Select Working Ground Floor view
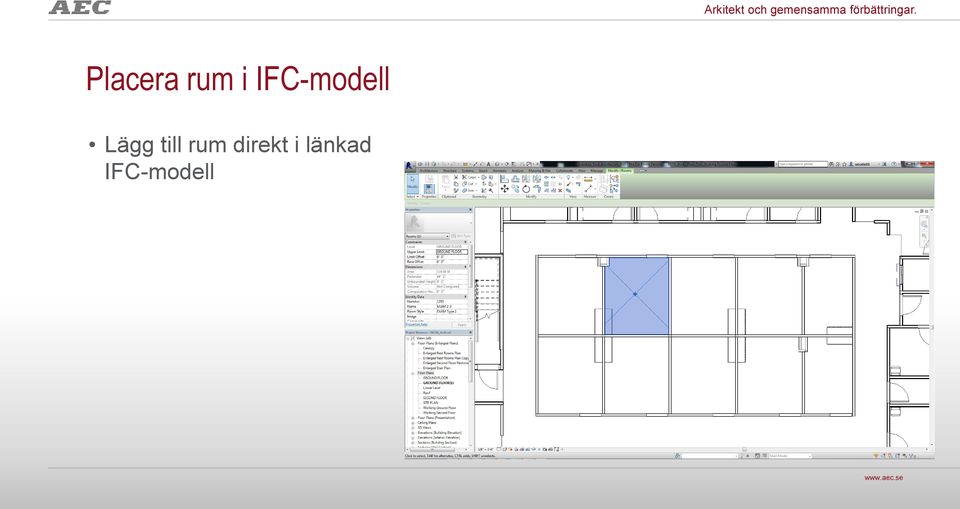Image resolution: width=960 pixels, height=509 pixels. pyautogui.click(x=440, y=408)
